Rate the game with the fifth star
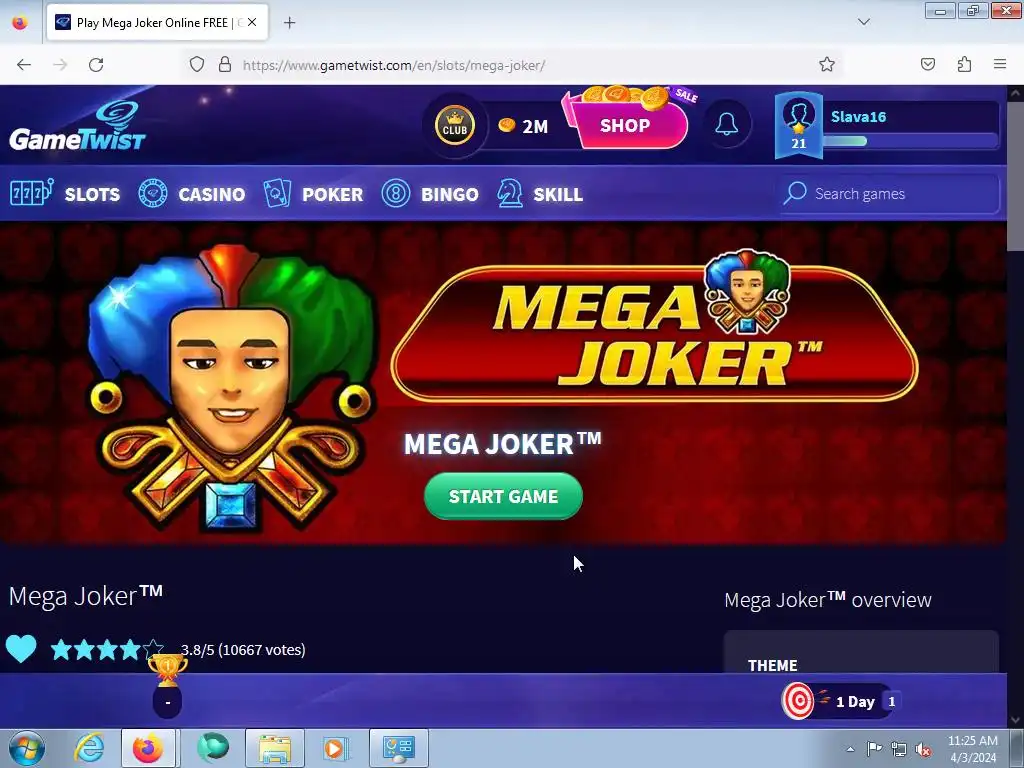The height and width of the screenshot is (768, 1024). pos(153,649)
